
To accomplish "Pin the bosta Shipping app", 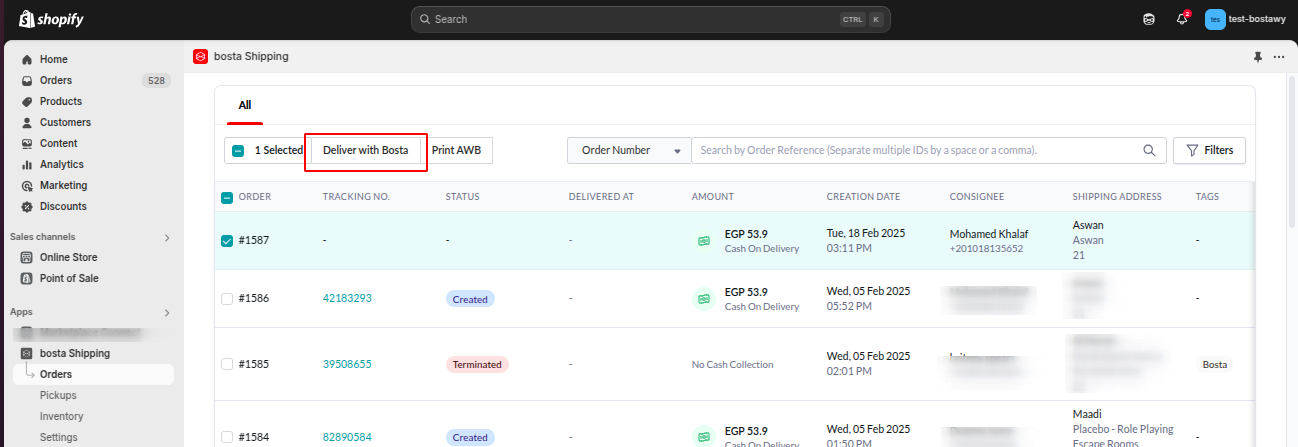I will pos(1258,57).
